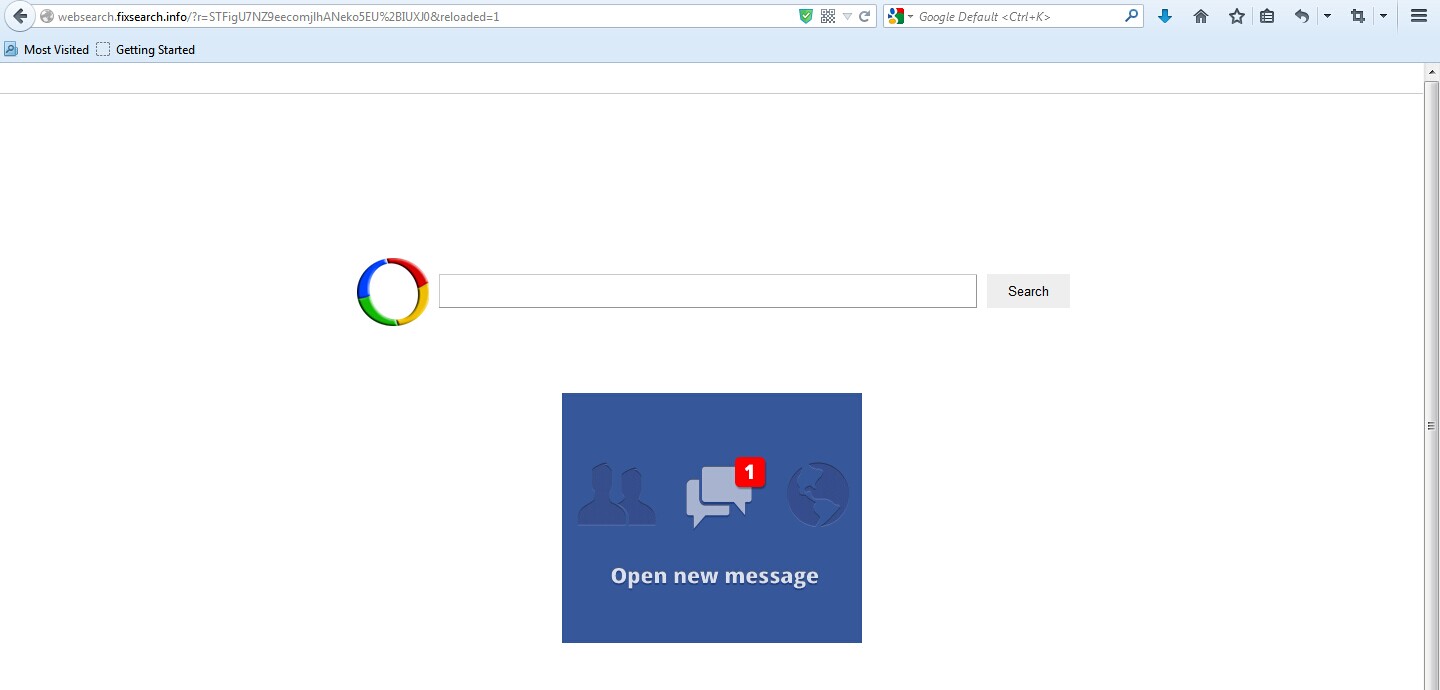
Task: Click the globe icon in the blue ad
Action: pyautogui.click(x=818, y=494)
